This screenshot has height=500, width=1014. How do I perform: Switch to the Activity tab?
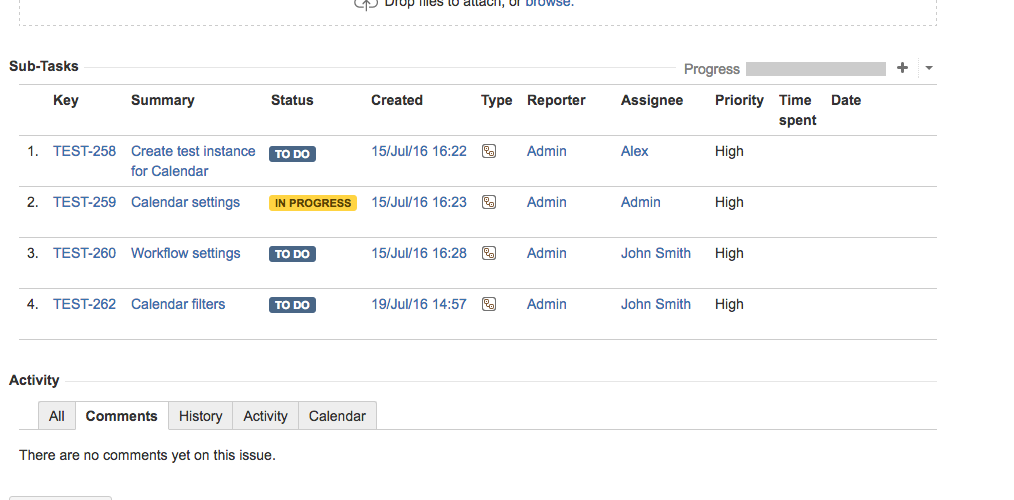click(265, 416)
